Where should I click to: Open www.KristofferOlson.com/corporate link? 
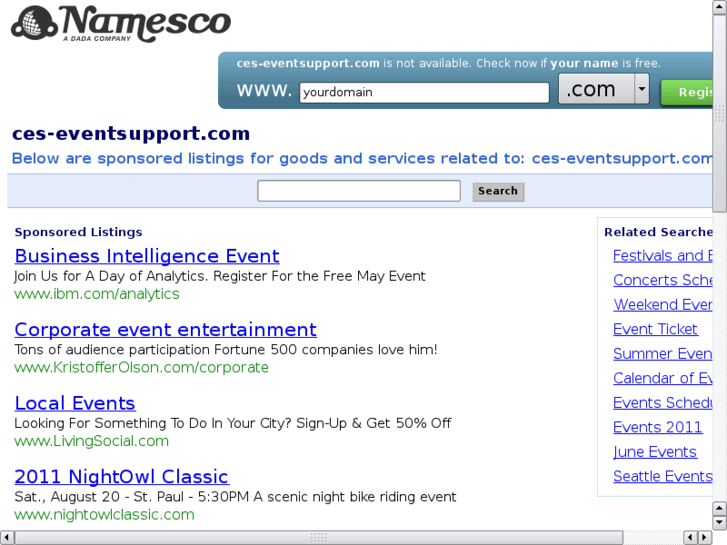point(141,367)
